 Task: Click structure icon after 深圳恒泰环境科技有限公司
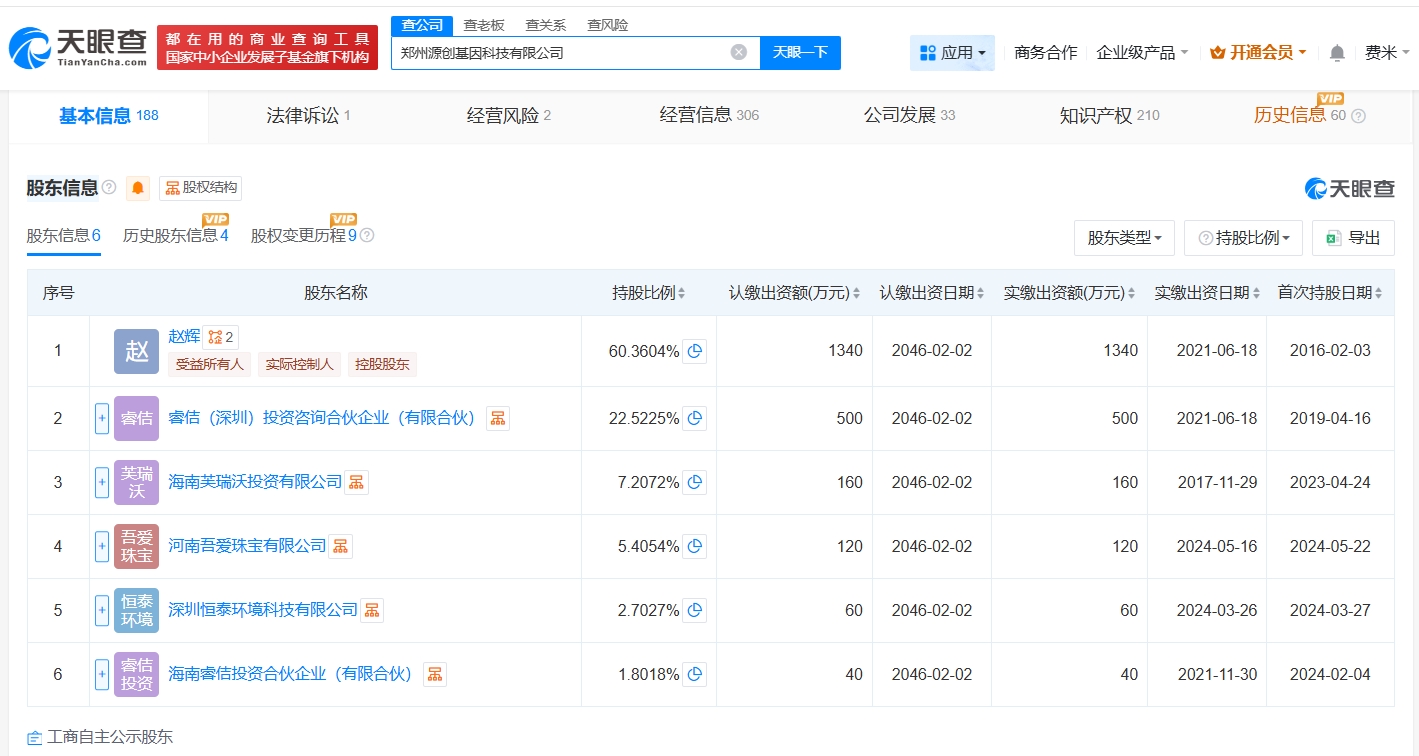372,610
